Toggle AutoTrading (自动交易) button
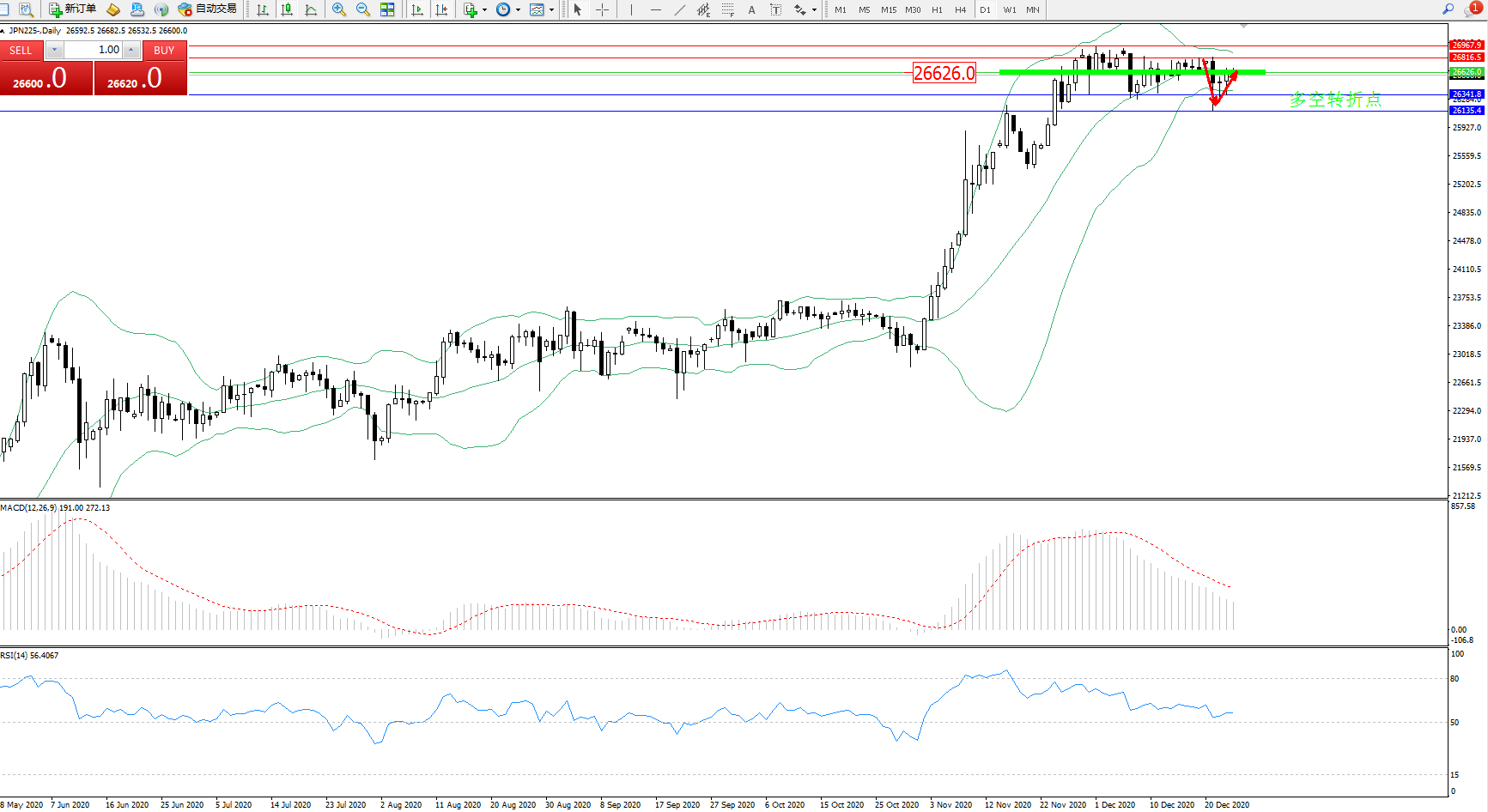Viewport: 1488px width, 812px height. click(207, 9)
